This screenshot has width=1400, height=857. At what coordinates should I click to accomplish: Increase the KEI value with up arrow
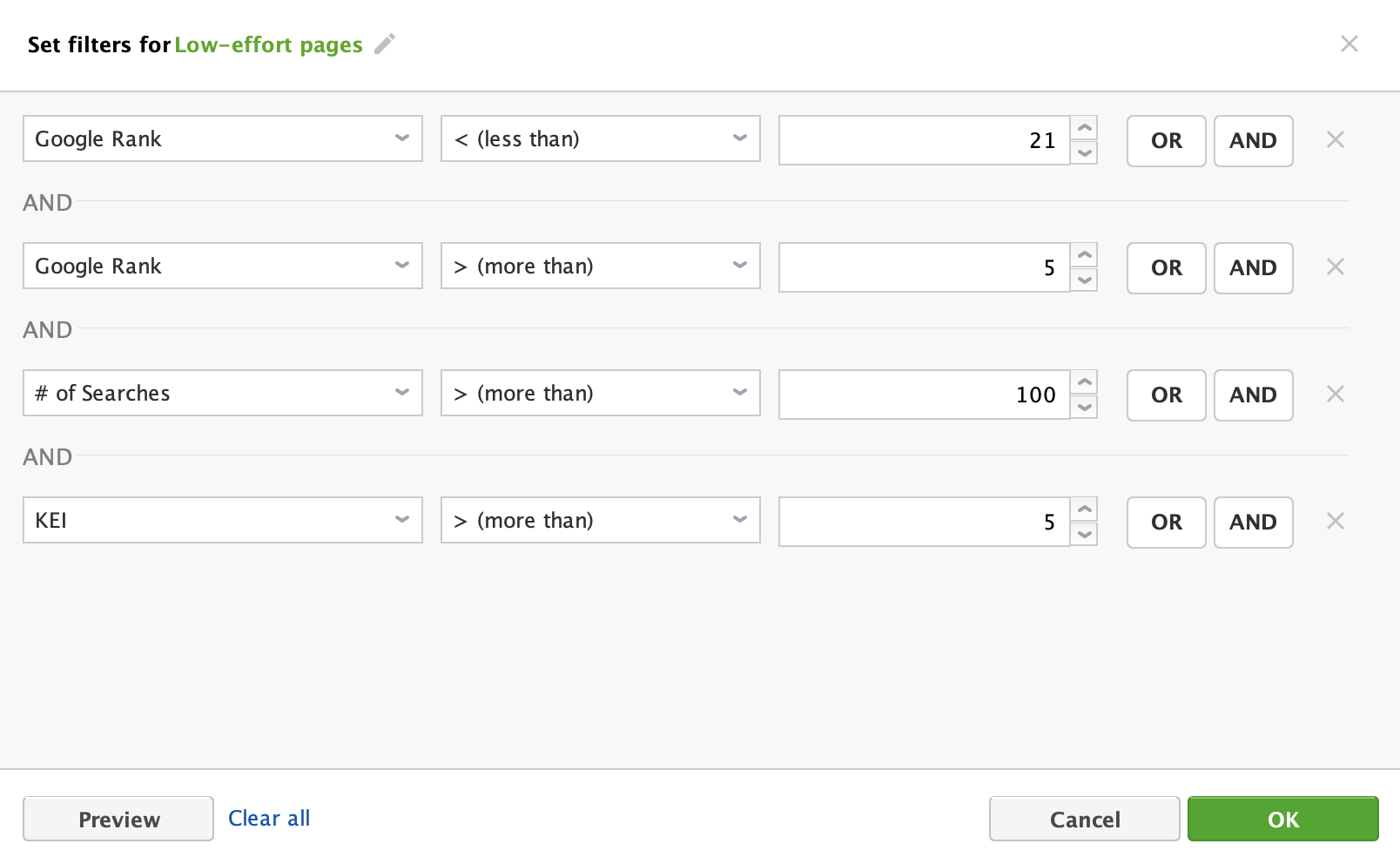(x=1084, y=509)
